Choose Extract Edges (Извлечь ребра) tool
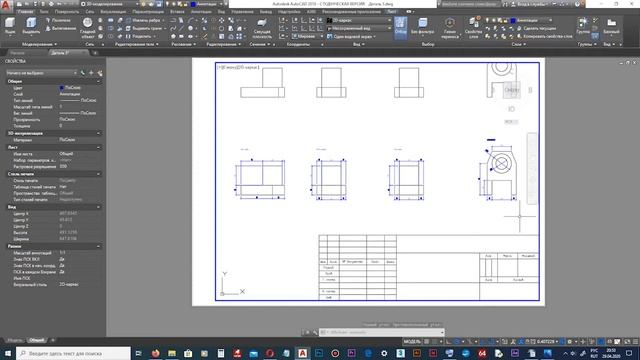The width and height of the screenshot is (640, 360). click(144, 20)
